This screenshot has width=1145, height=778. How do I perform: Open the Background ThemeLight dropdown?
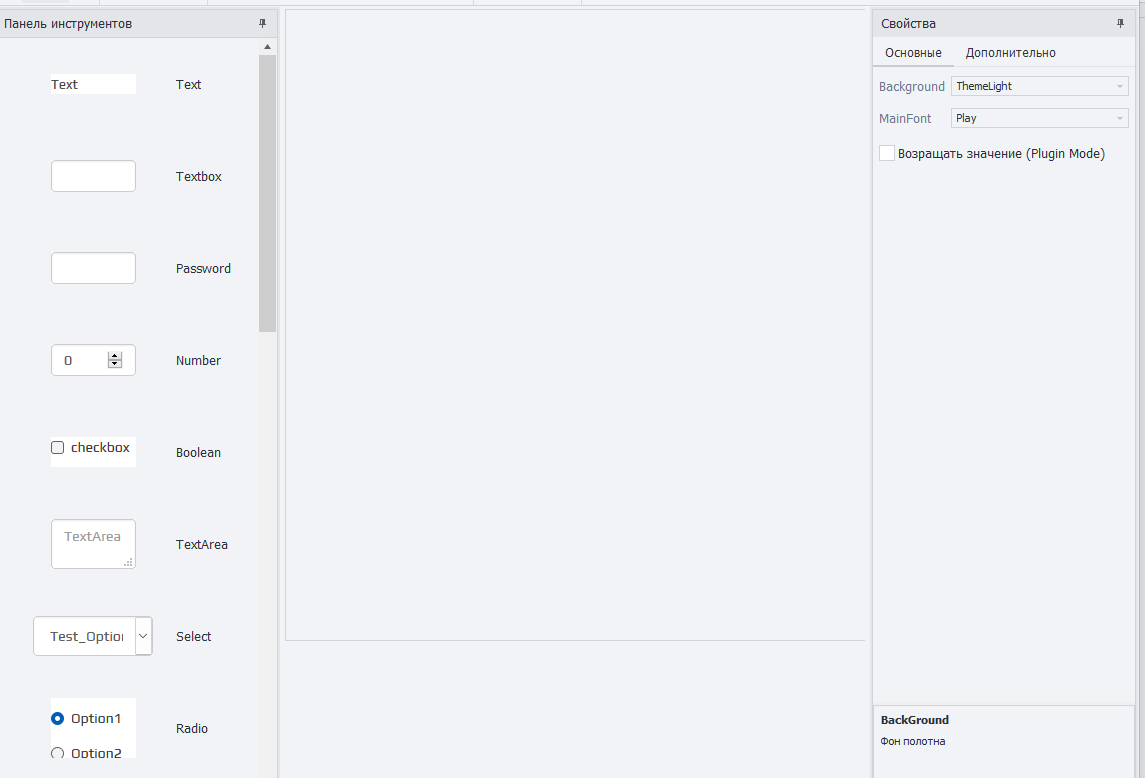click(1040, 86)
